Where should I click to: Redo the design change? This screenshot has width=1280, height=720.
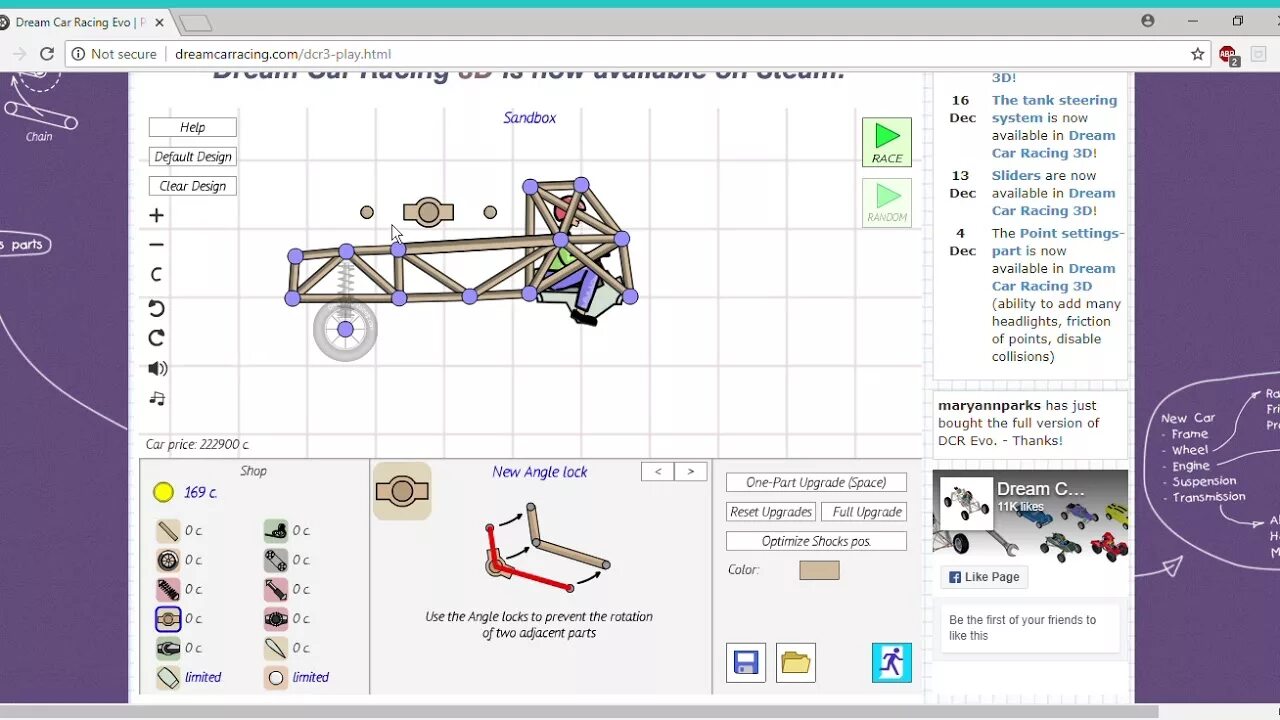click(x=156, y=338)
